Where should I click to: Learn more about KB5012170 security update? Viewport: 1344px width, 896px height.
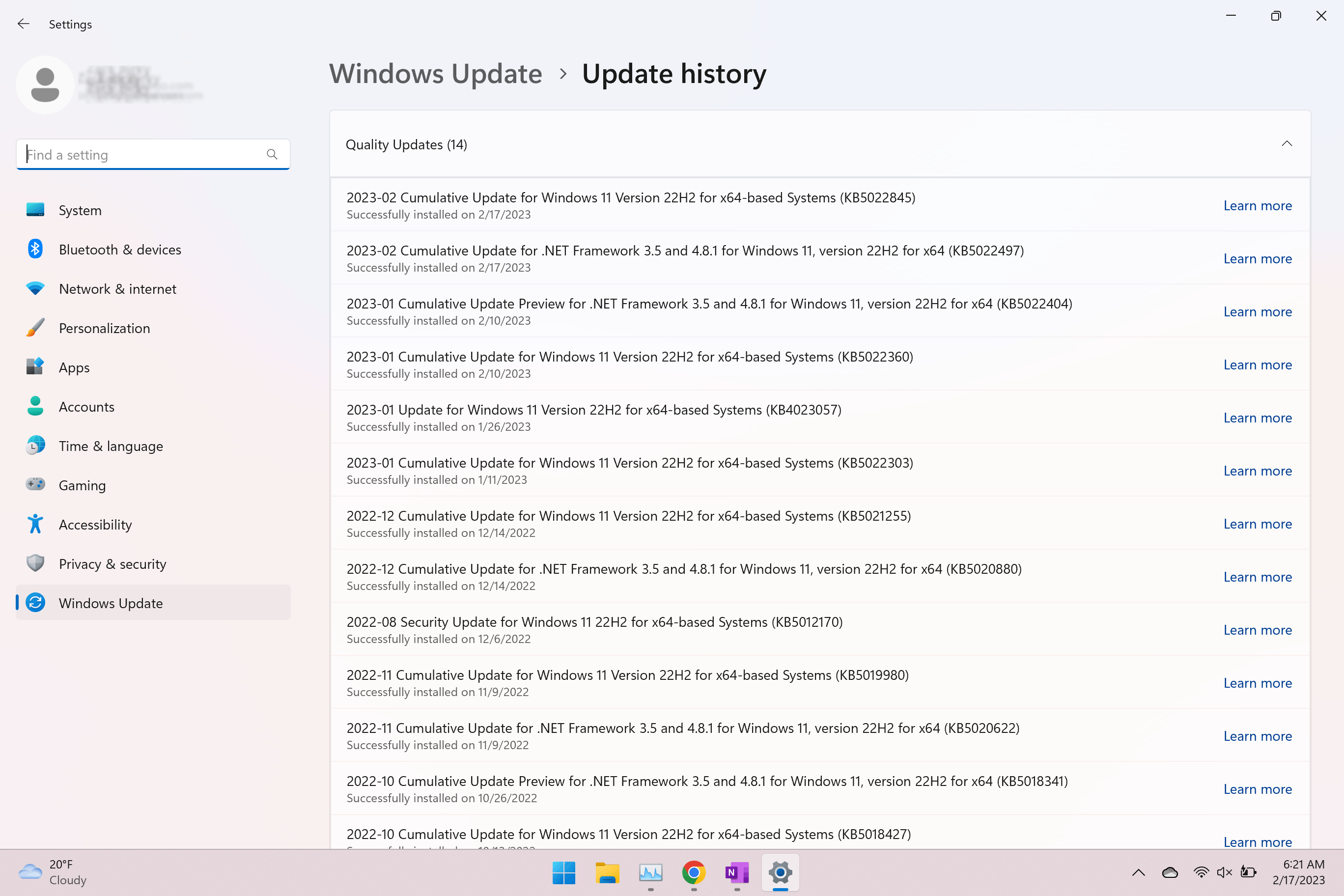point(1257,630)
